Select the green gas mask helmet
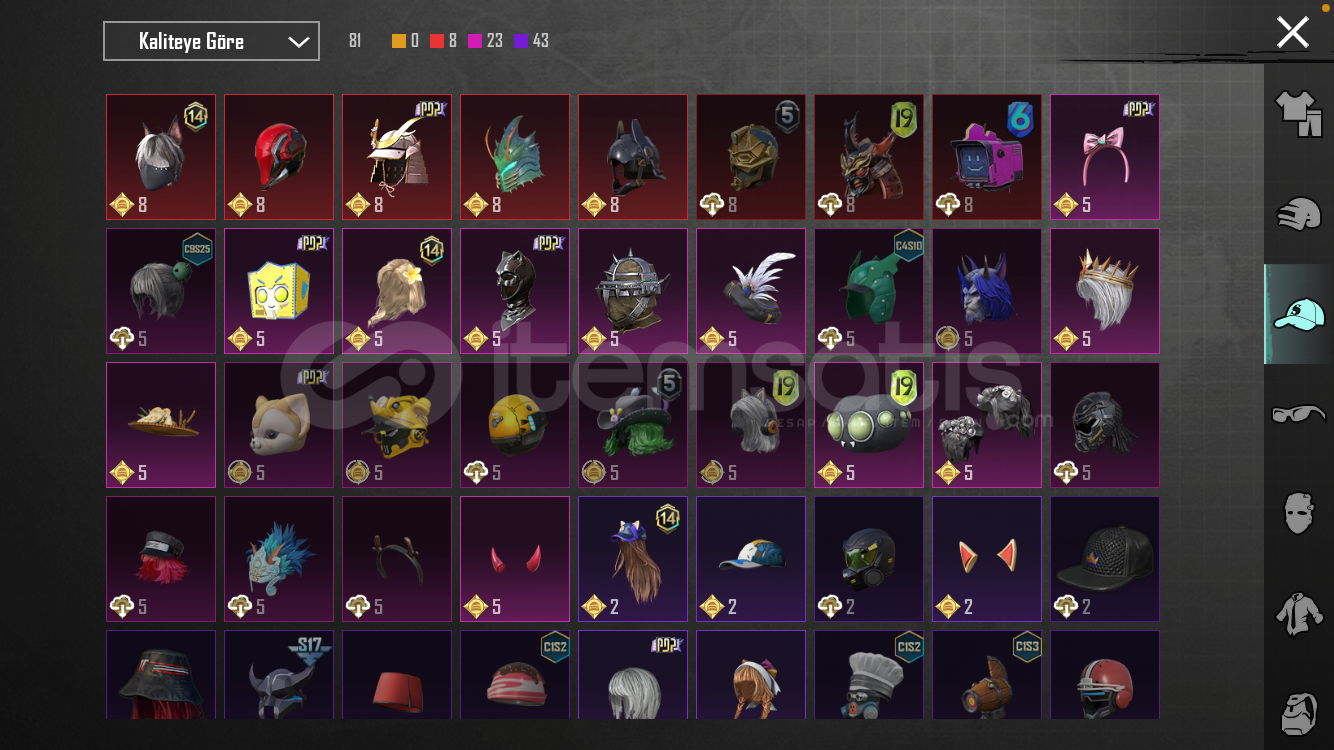This screenshot has height=750, width=1334. [x=869, y=559]
